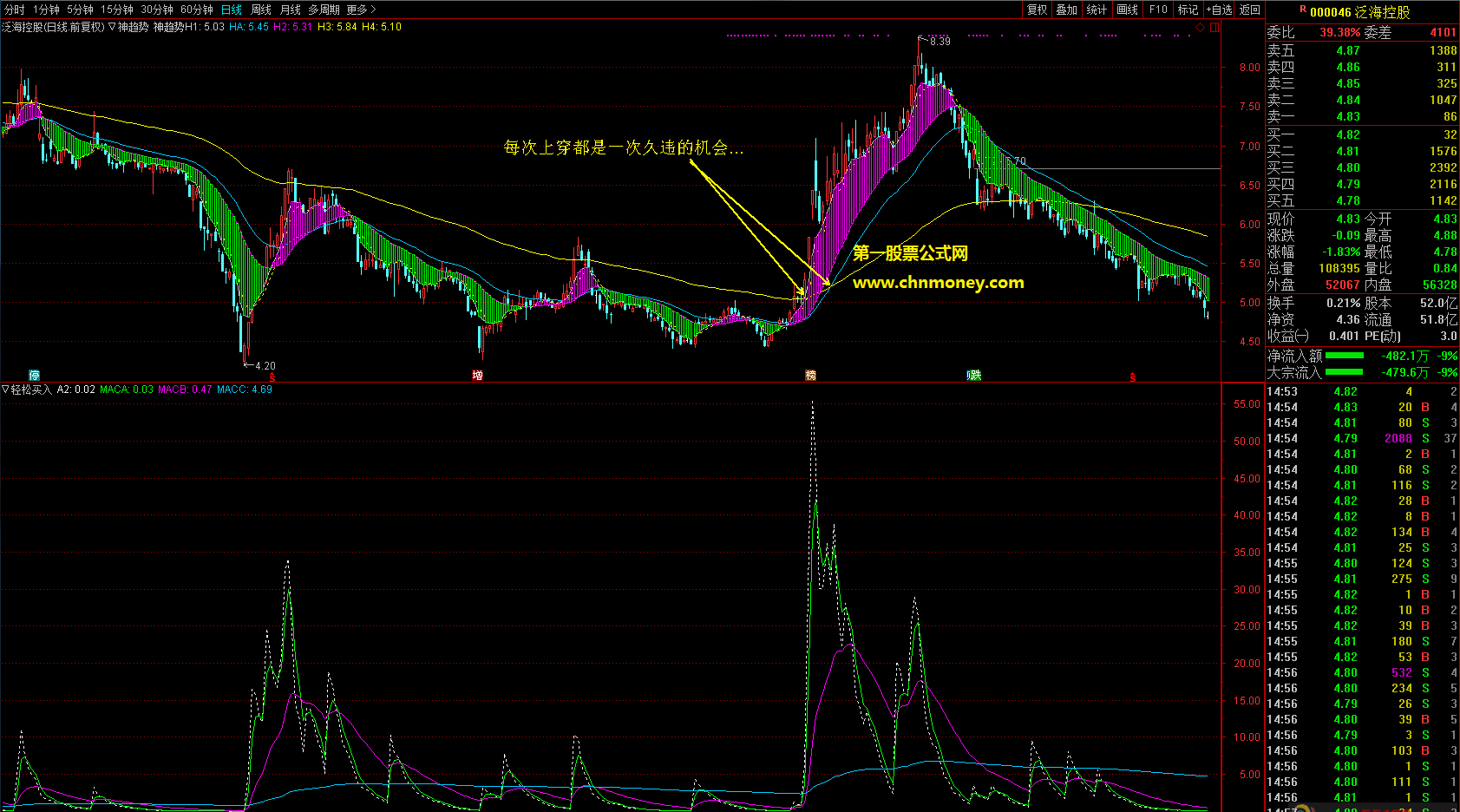
Task: Switch to 月线 monthly period
Action: (291, 10)
